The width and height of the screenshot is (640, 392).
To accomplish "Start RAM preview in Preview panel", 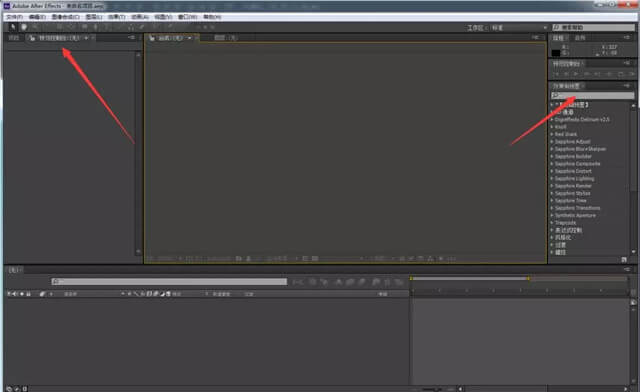I will tap(631, 74).
